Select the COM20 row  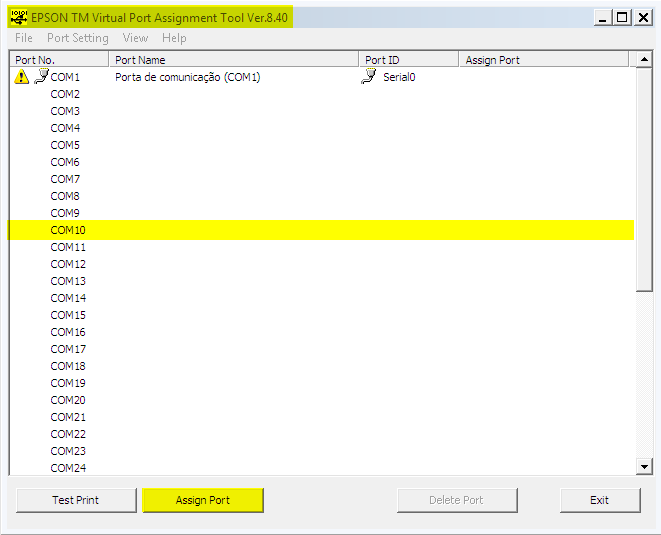(322, 400)
